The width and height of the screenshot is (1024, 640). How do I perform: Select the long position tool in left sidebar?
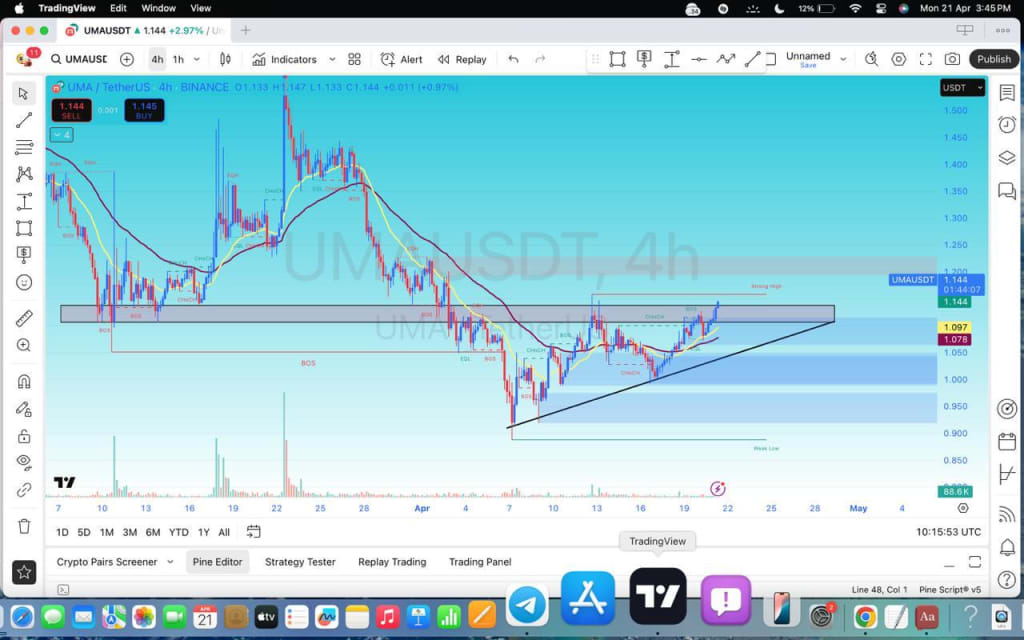24,255
